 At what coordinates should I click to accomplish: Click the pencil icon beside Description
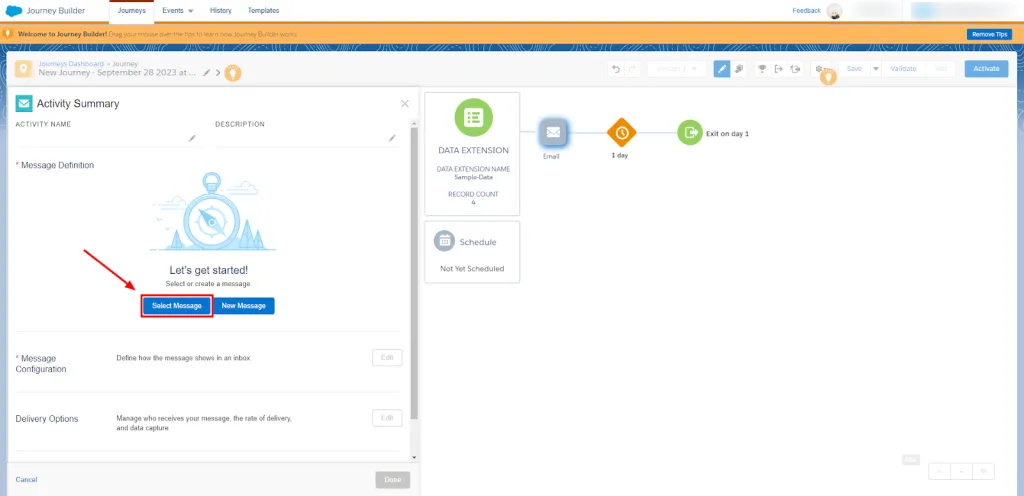(392, 138)
